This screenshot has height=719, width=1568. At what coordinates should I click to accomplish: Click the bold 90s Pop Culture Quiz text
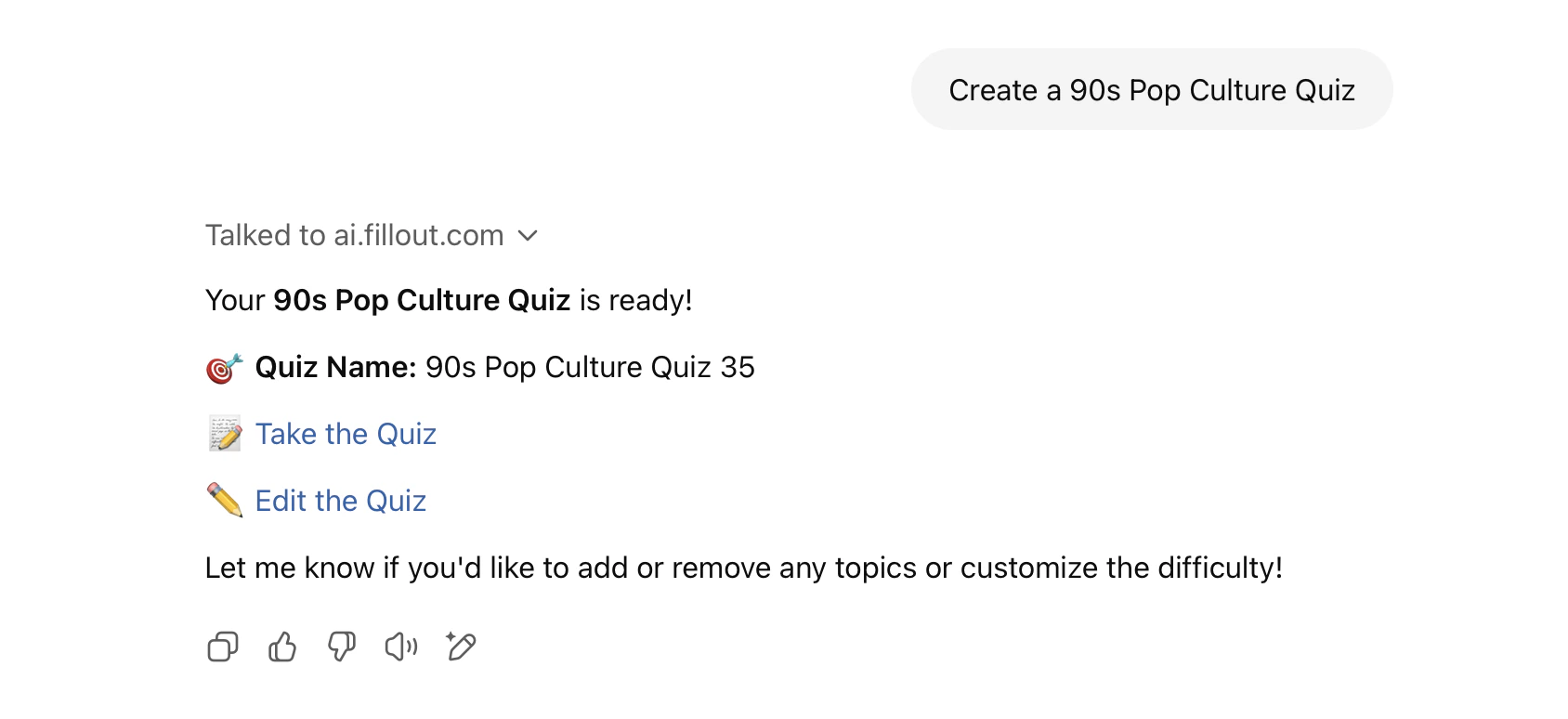pos(421,299)
